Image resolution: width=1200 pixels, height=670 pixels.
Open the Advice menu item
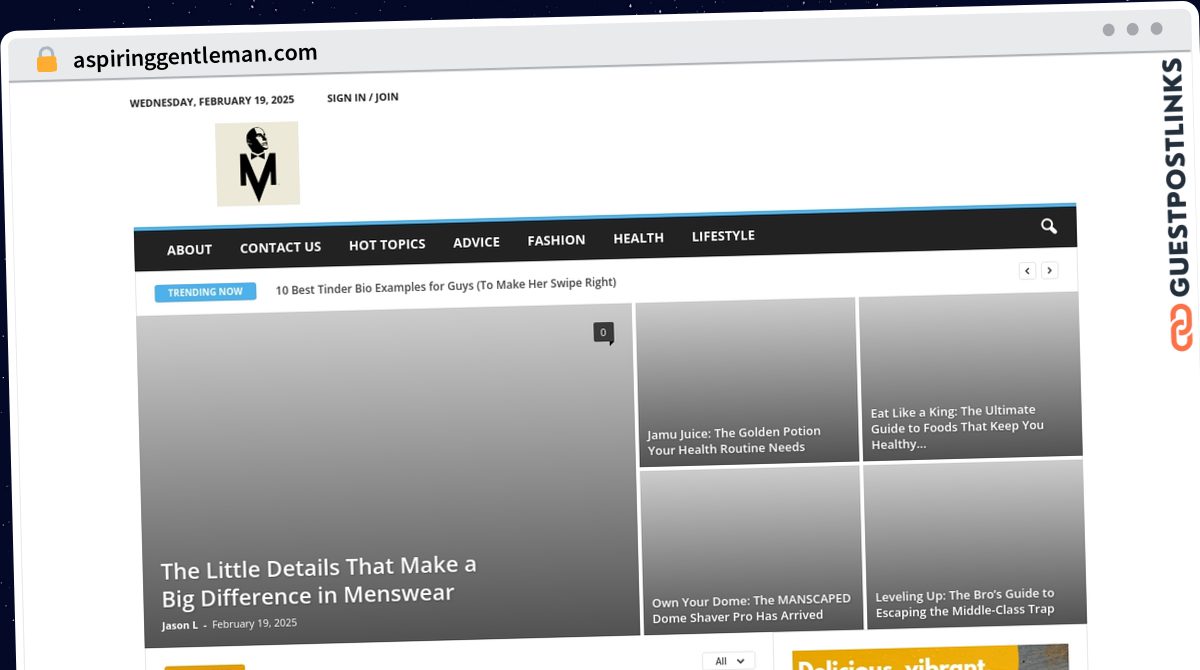coord(476,242)
